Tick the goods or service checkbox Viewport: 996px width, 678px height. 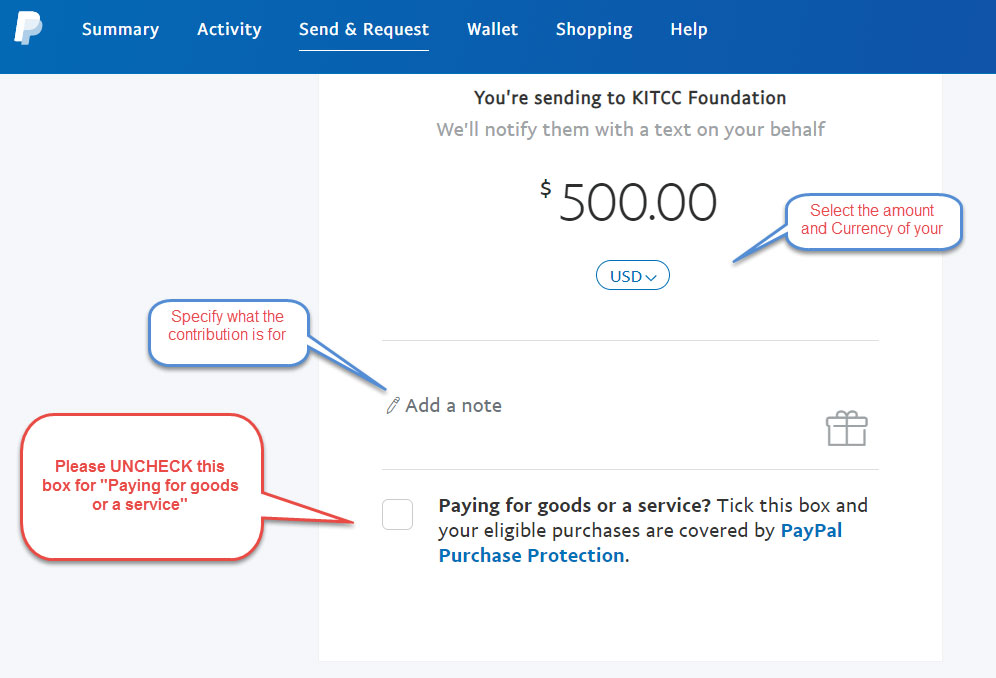[397, 515]
